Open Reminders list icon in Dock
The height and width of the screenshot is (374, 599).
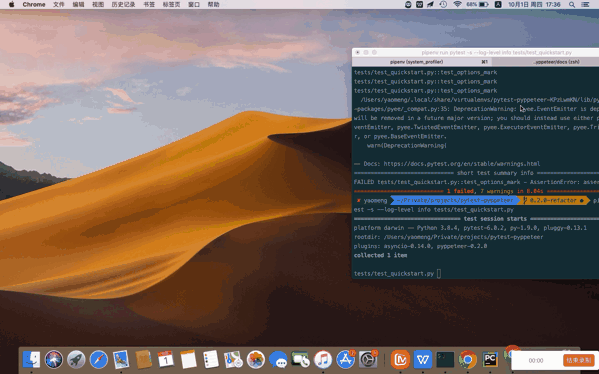211,359
